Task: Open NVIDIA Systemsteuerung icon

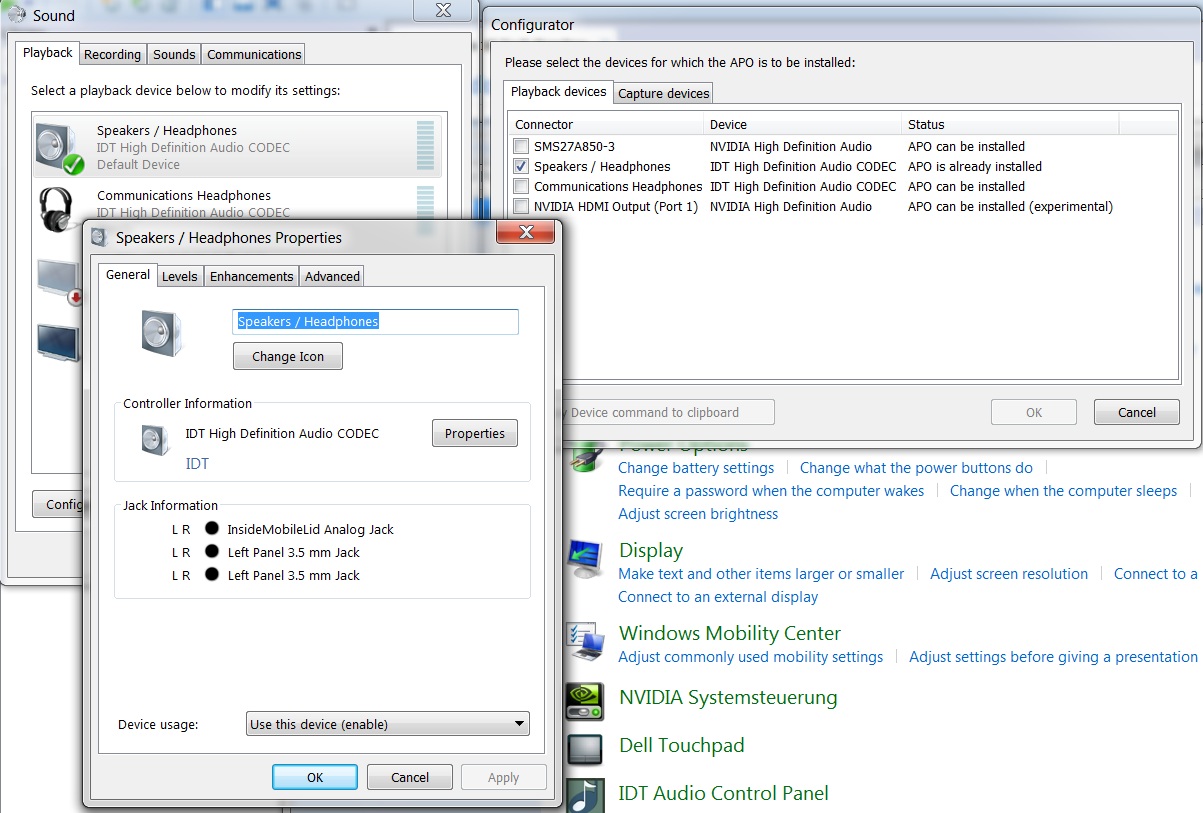Action: [x=585, y=701]
